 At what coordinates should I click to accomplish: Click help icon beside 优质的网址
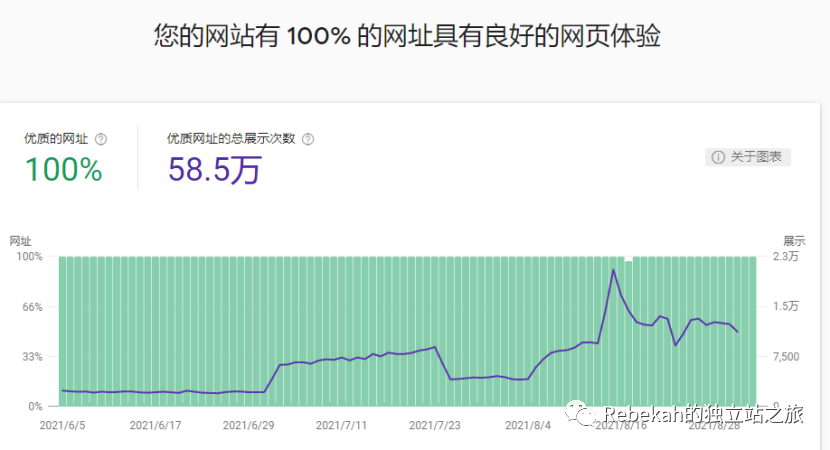pyautogui.click(x=101, y=139)
